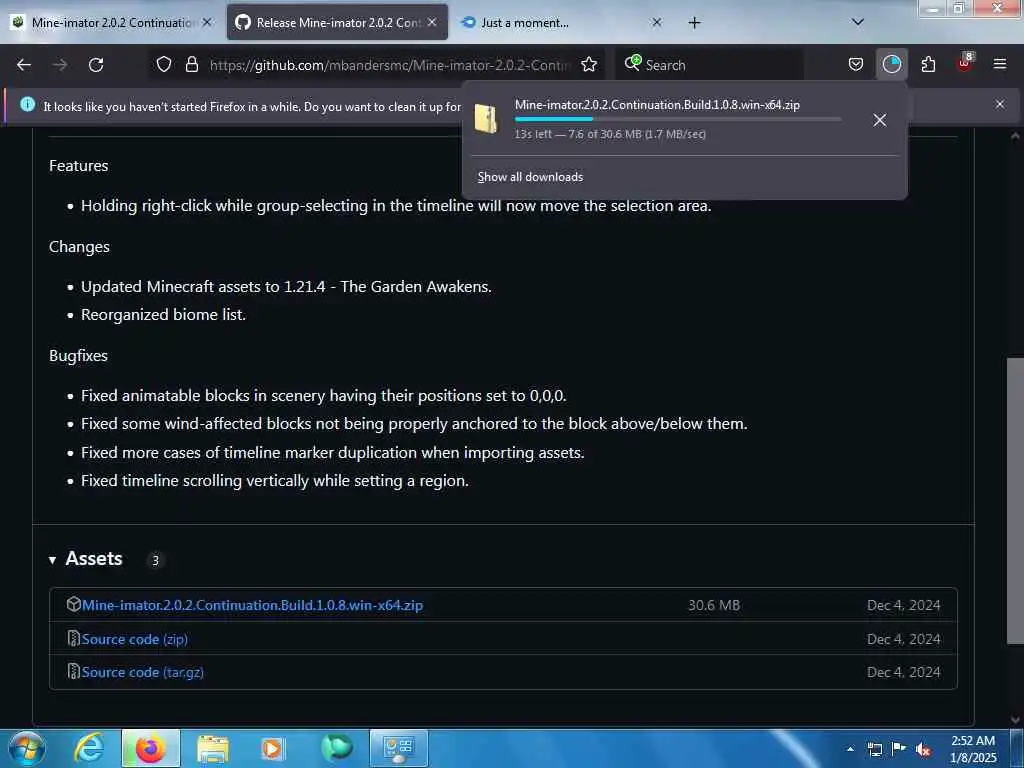1024x768 pixels.
Task: Click the forward navigation arrow
Action: click(x=60, y=65)
